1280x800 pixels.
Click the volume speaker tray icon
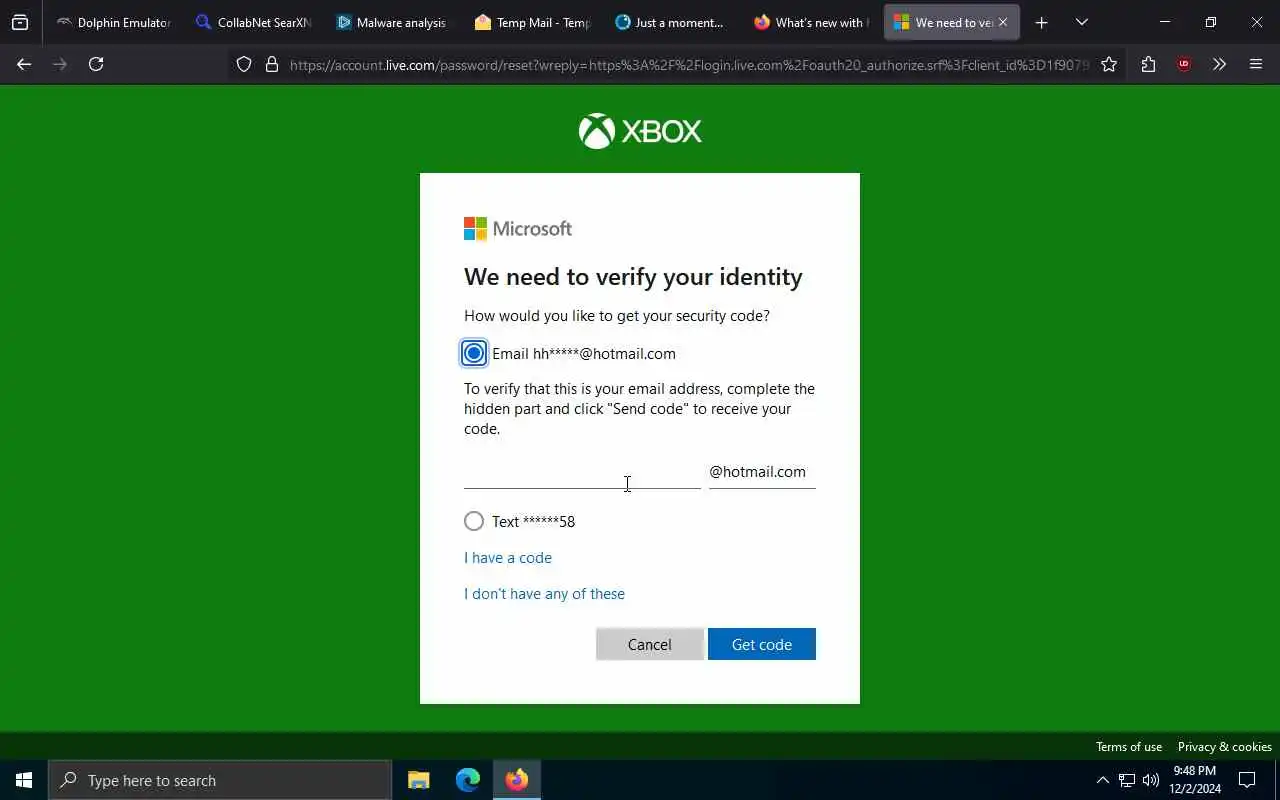[1151, 780]
